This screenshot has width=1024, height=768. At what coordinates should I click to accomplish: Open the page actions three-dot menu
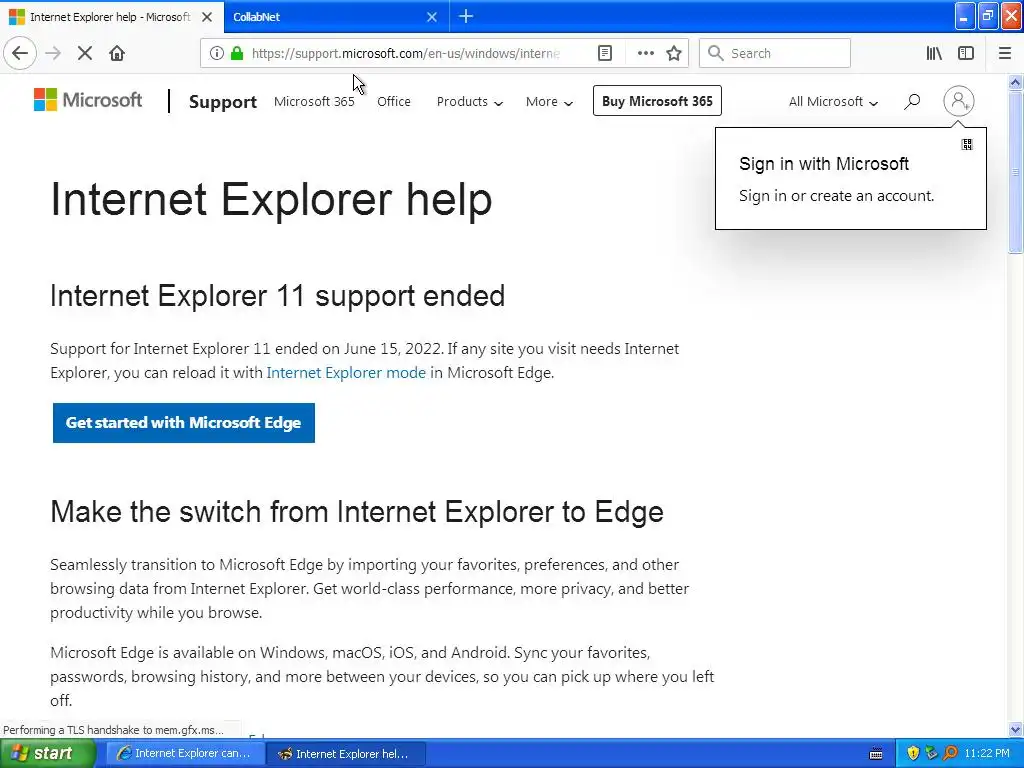(x=645, y=53)
